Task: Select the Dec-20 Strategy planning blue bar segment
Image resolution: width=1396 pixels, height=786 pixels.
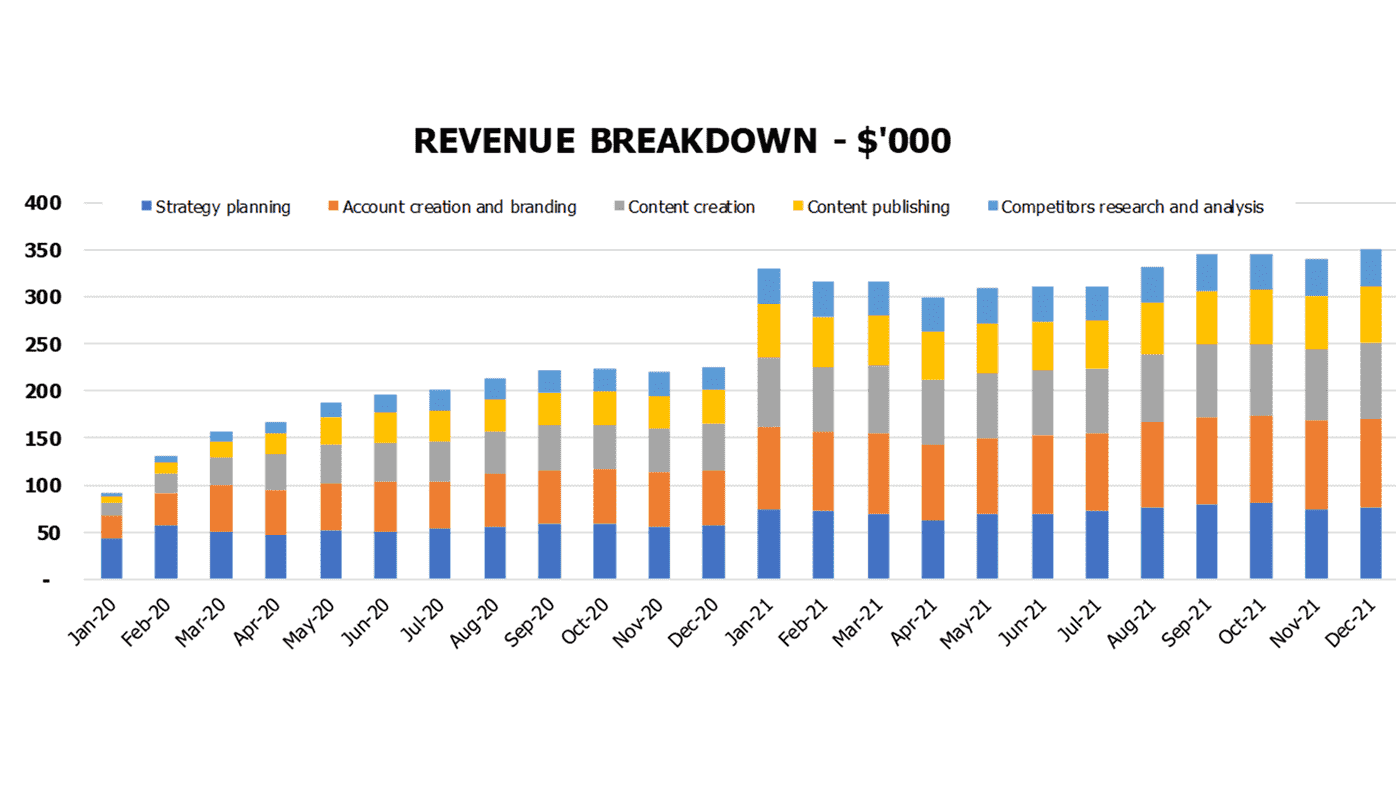Action: (x=714, y=552)
